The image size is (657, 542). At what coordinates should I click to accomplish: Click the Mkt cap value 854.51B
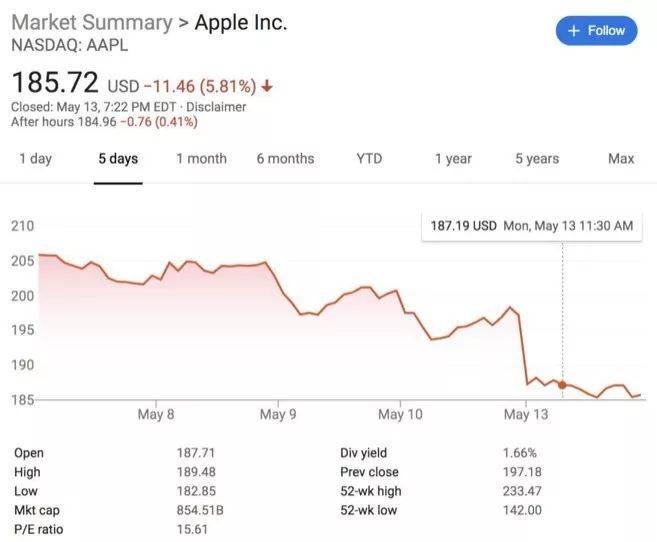[x=200, y=509]
